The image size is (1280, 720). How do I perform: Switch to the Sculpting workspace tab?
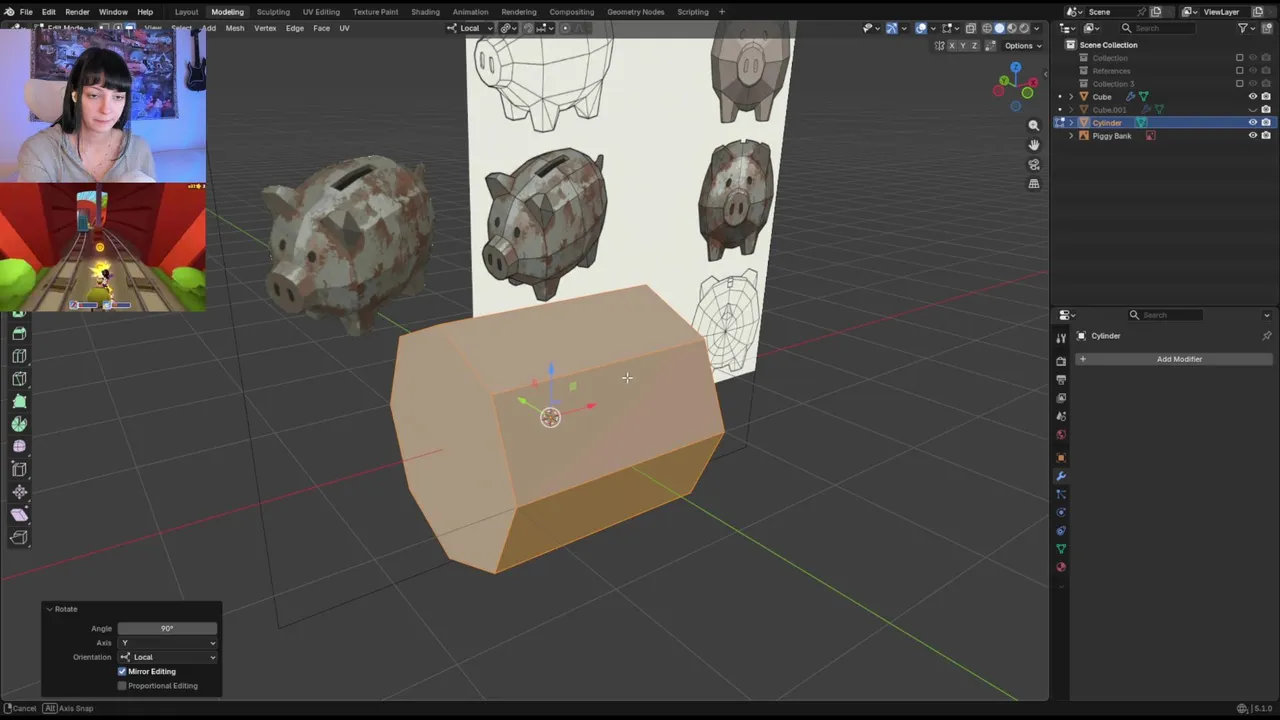pyautogui.click(x=273, y=12)
